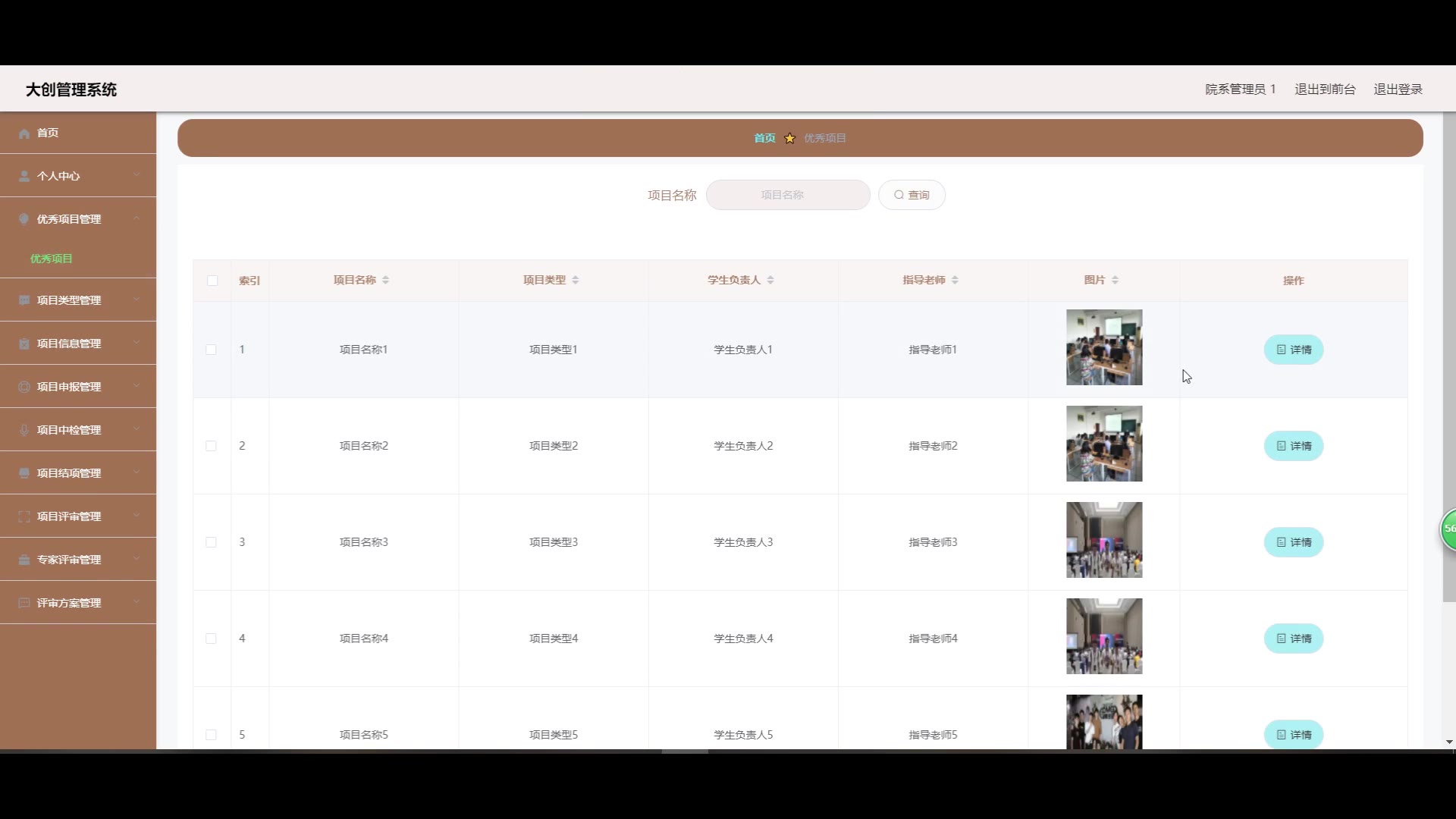Expand the 项目结项管理 chevron
1456x819 pixels.
[x=136, y=472]
